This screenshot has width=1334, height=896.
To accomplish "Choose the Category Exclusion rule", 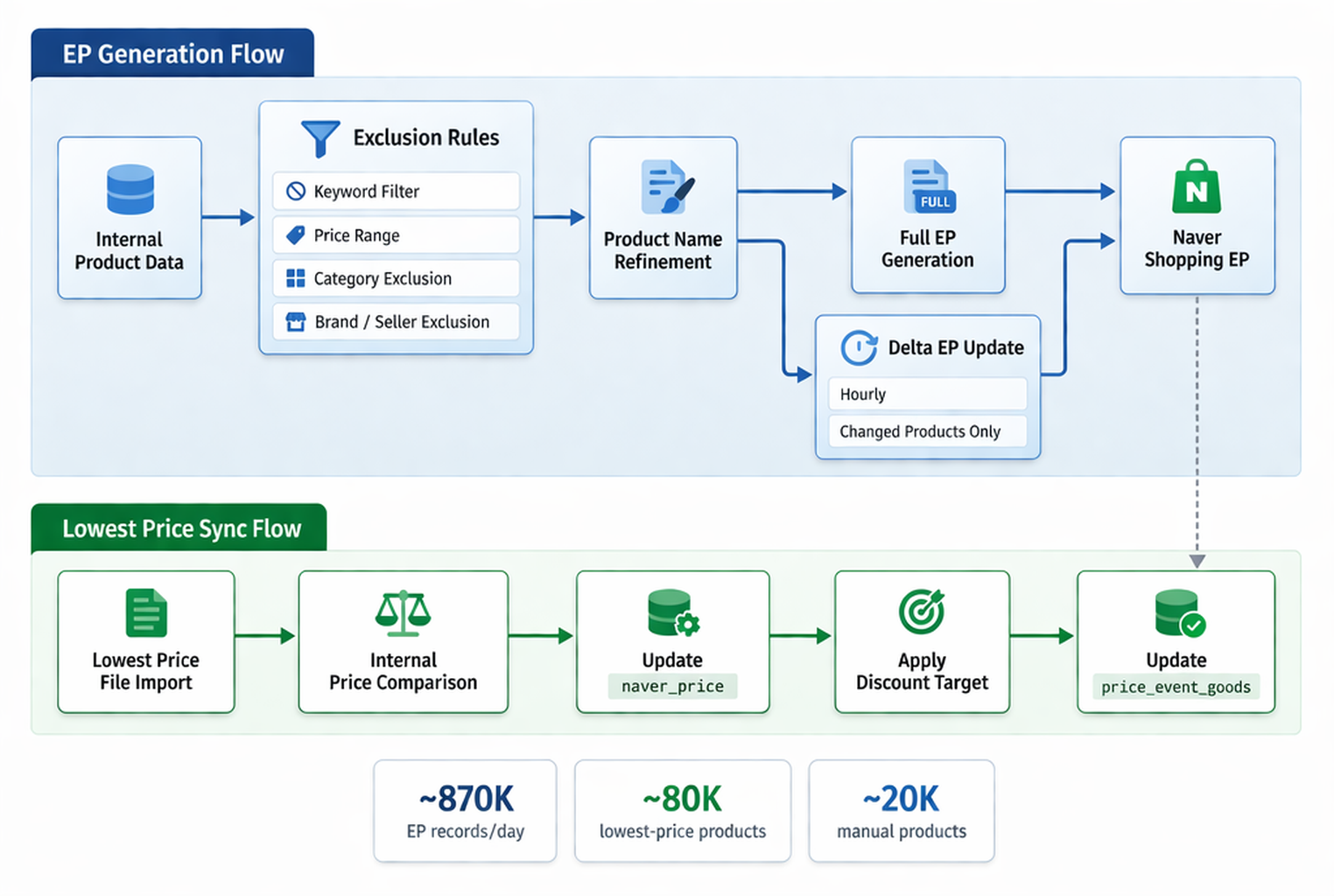I will 396,278.
